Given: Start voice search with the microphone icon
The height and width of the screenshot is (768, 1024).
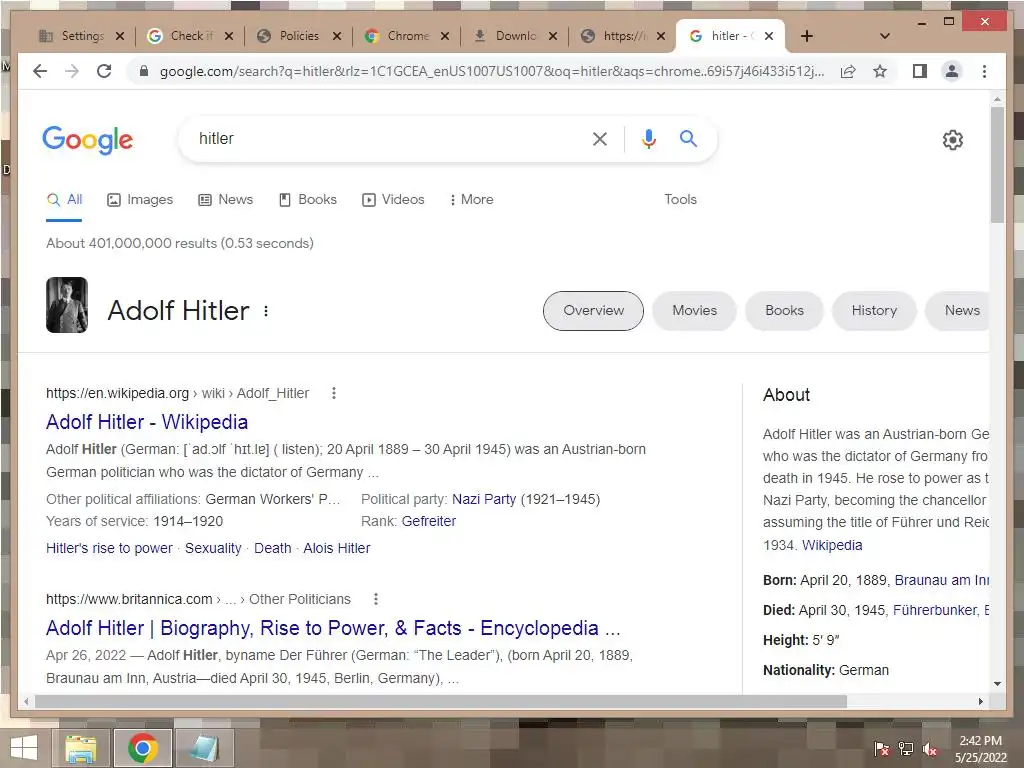Looking at the screenshot, I should [648, 138].
